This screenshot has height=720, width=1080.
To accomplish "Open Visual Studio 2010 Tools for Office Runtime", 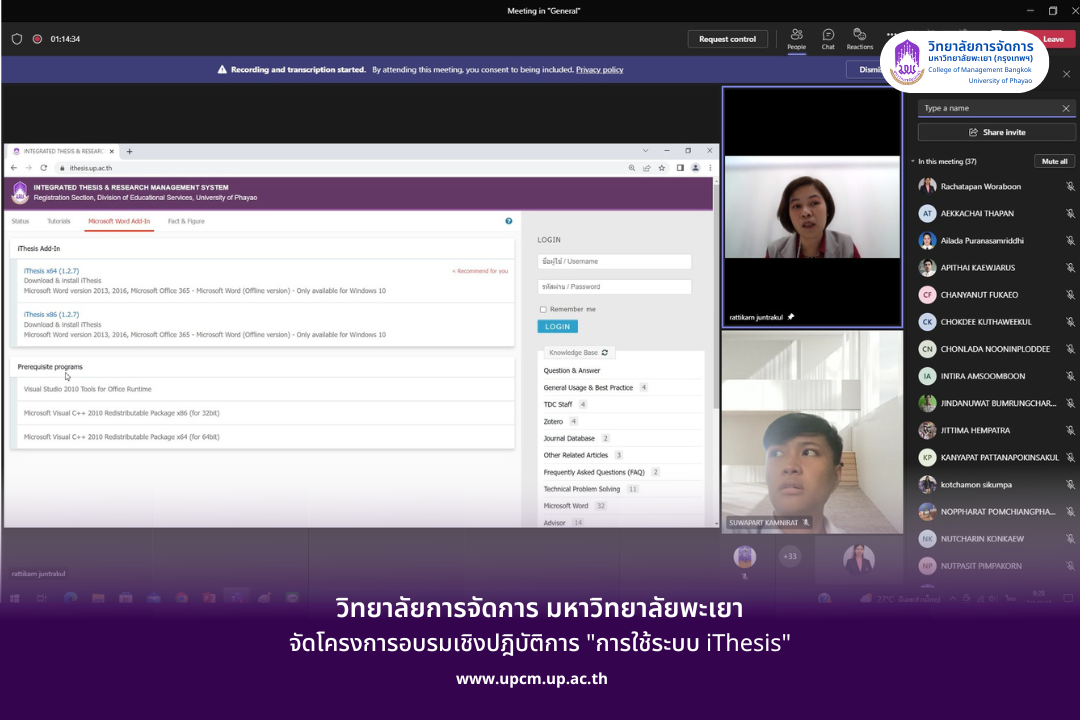I will (x=87, y=389).
